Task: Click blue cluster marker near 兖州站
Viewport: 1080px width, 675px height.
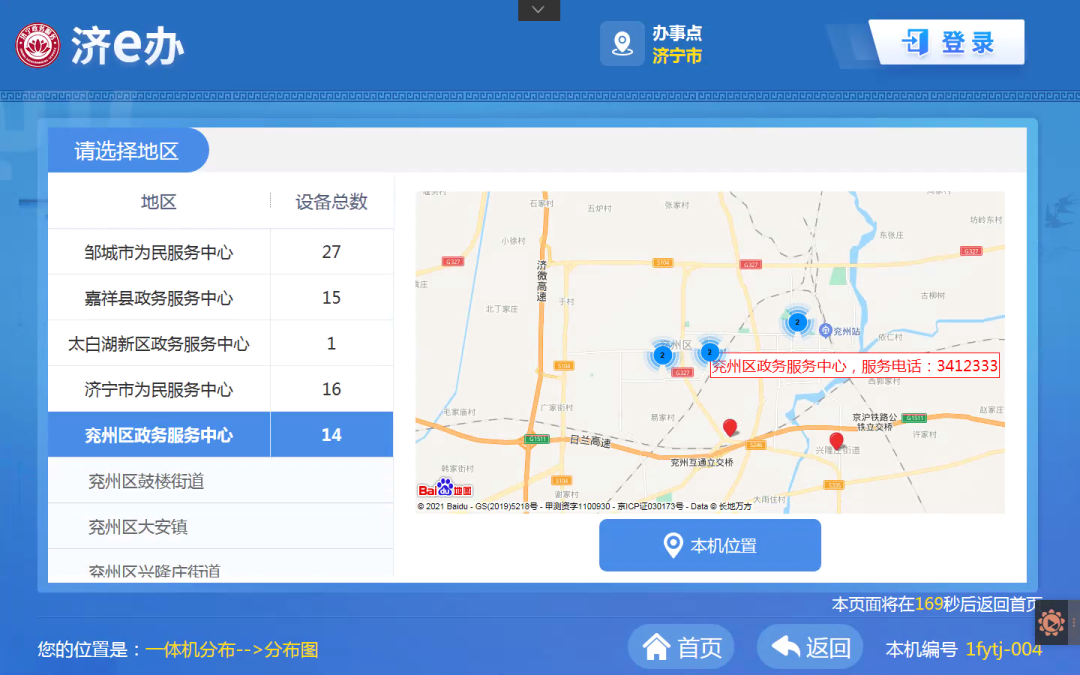Action: coord(797,322)
